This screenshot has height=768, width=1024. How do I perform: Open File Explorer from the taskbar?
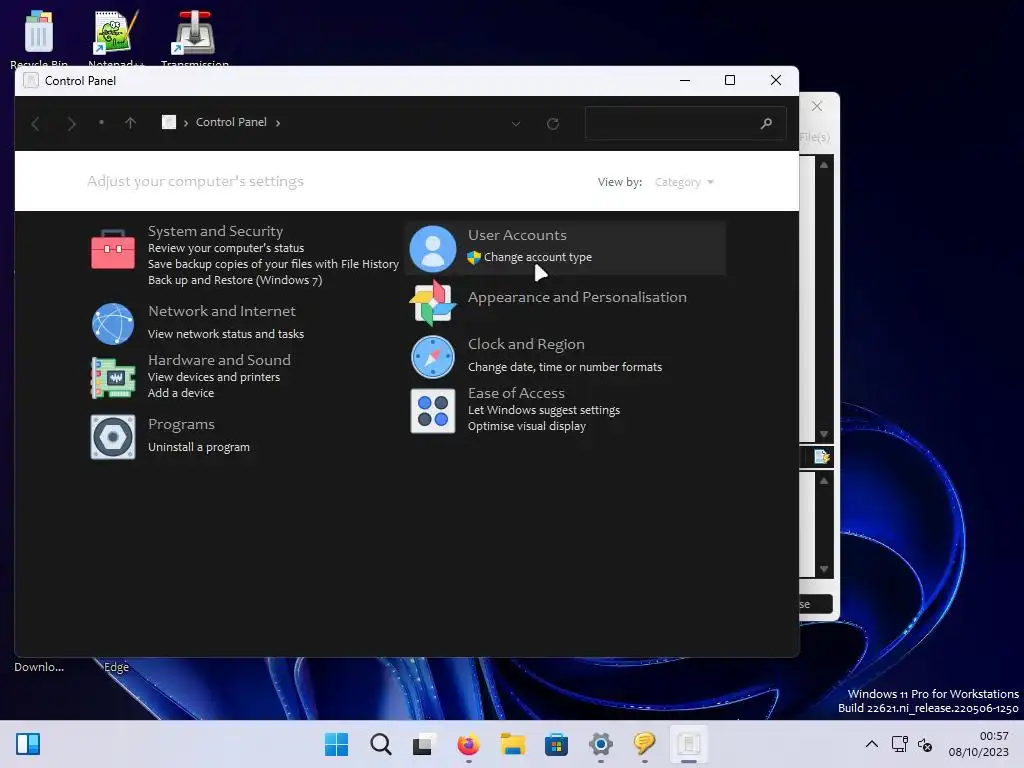pos(513,744)
